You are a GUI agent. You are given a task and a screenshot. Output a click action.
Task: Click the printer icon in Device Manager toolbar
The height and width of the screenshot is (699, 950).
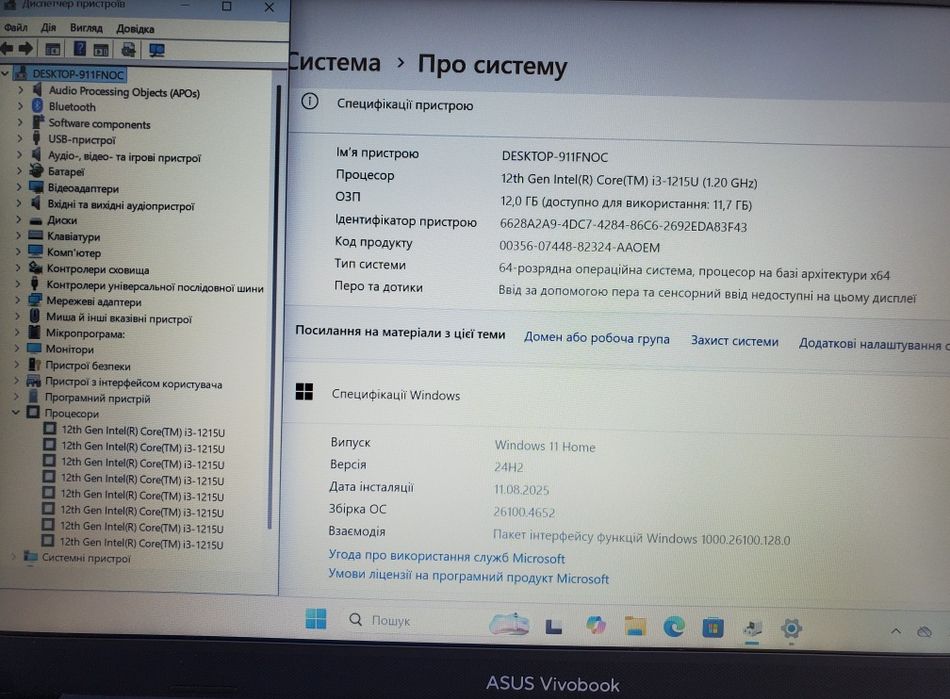point(128,49)
